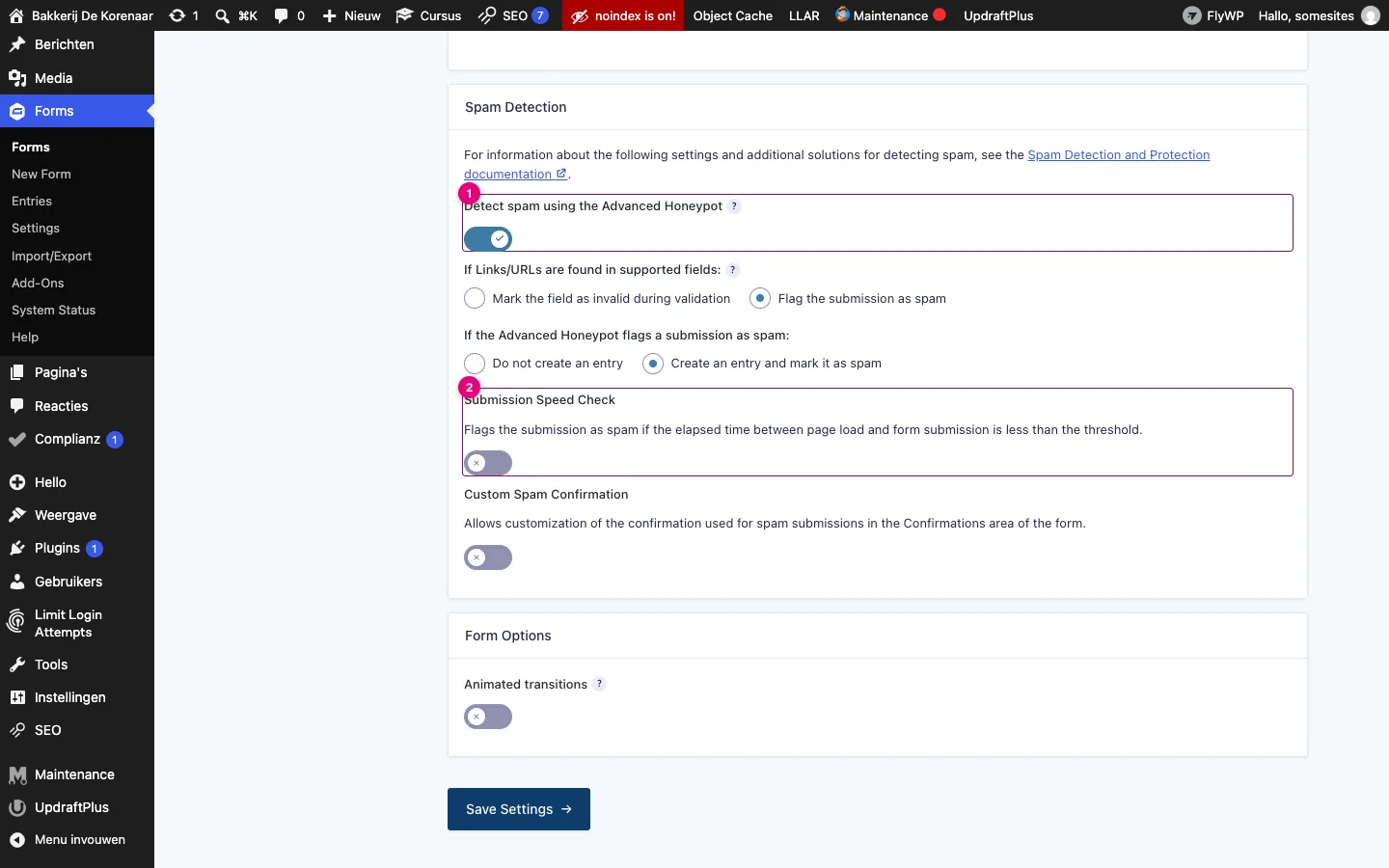The height and width of the screenshot is (868, 1389).
Task: Click the FlyWP logo icon
Action: (1192, 15)
